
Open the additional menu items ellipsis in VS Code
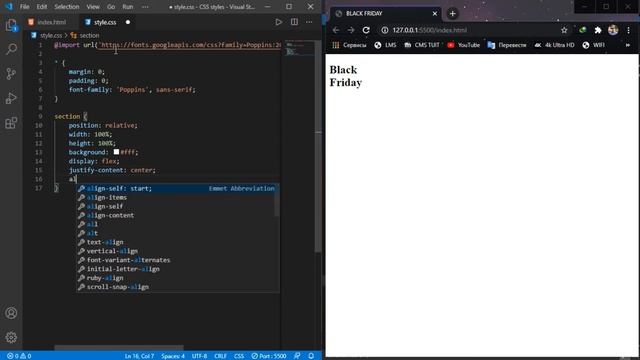tap(145, 7)
